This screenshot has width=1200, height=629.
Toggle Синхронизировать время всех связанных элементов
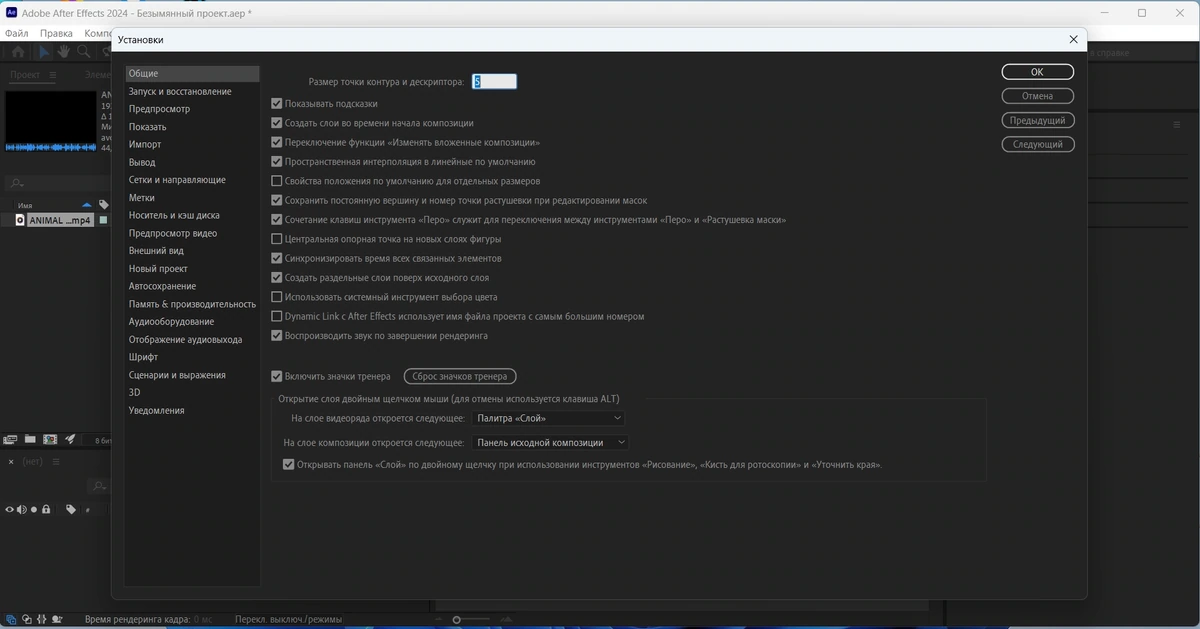pyautogui.click(x=277, y=258)
